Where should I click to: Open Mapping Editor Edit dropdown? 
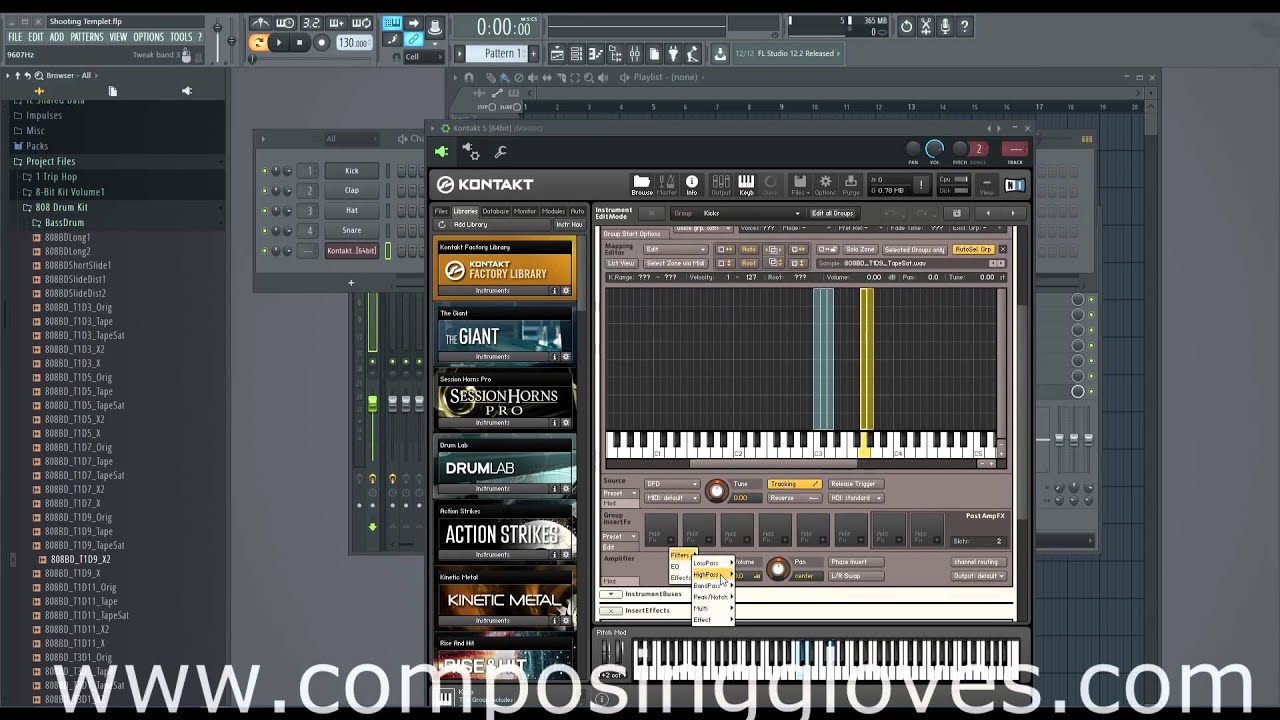tap(676, 249)
